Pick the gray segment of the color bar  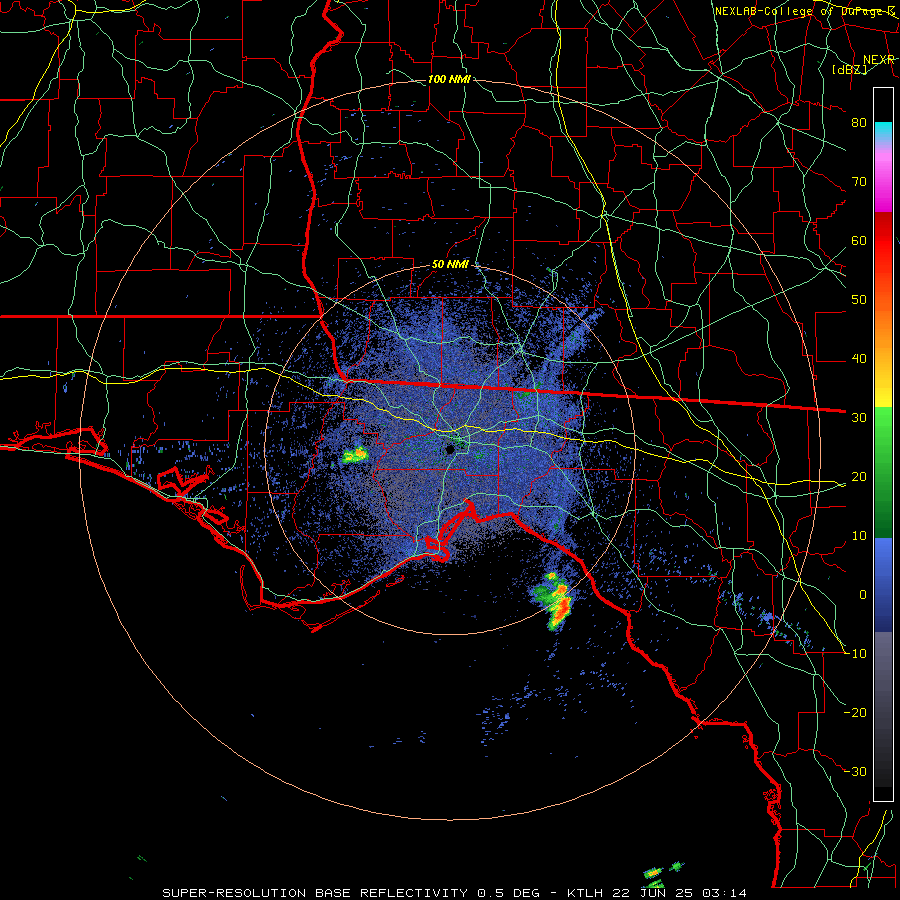(x=883, y=683)
